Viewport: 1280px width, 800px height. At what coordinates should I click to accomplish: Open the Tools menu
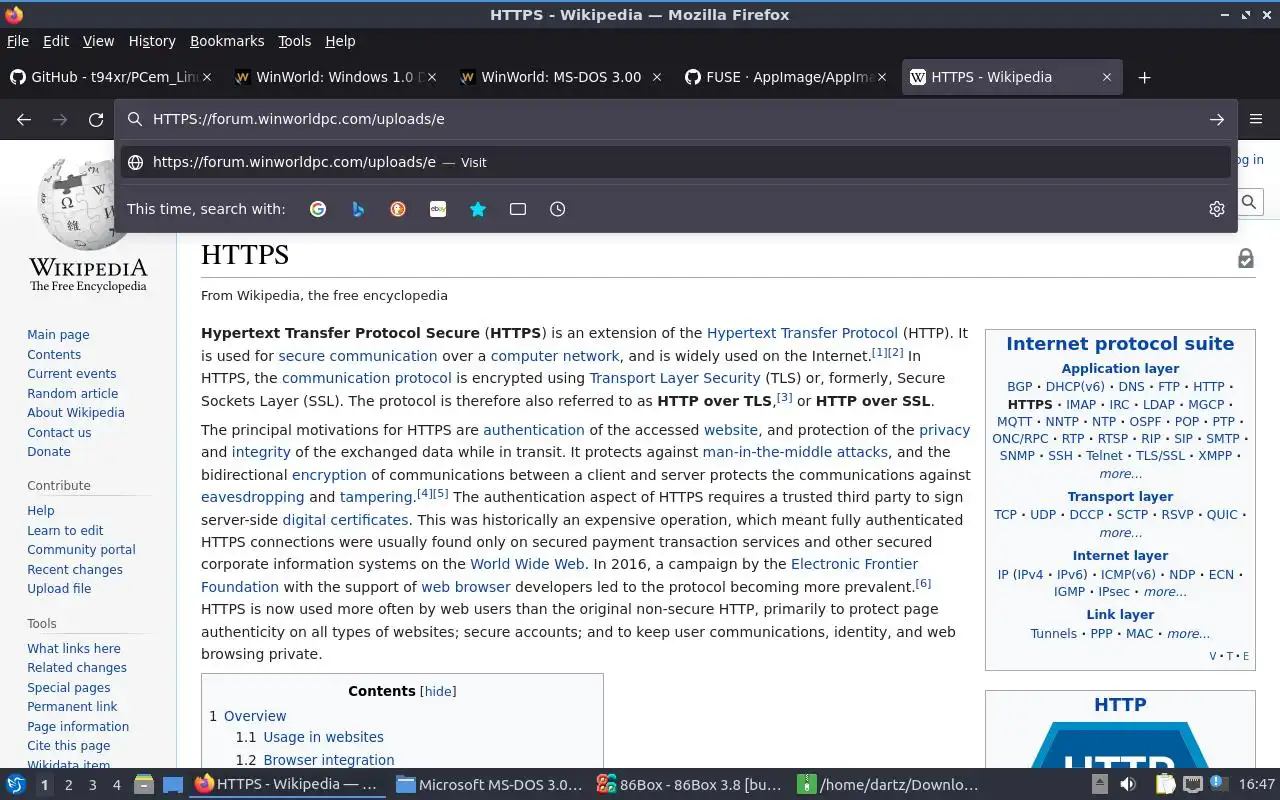[x=295, y=41]
